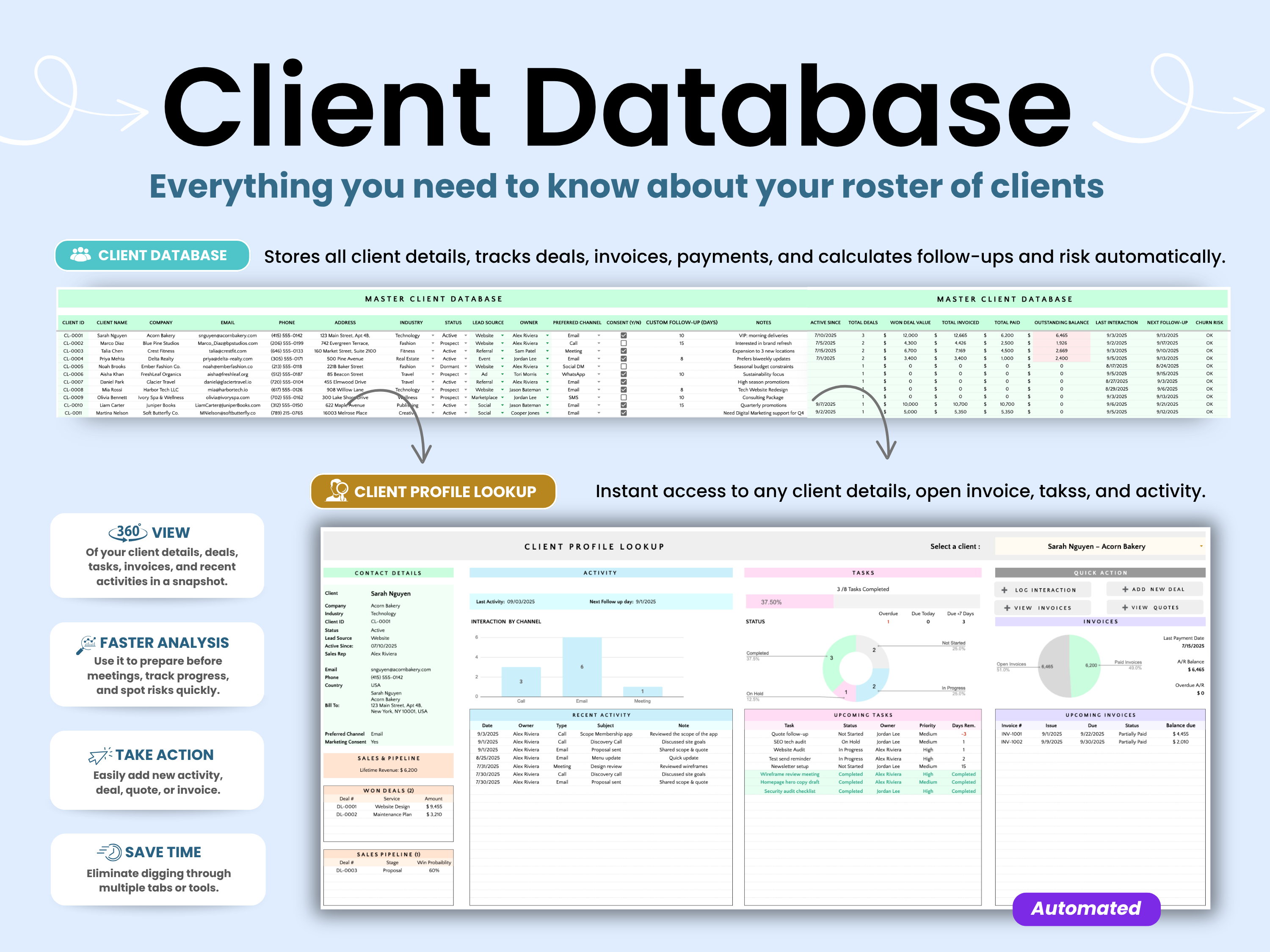Screen dimensions: 1270x952
Task: Toggle consent checkbox for Liam Carter
Action: pos(624,405)
